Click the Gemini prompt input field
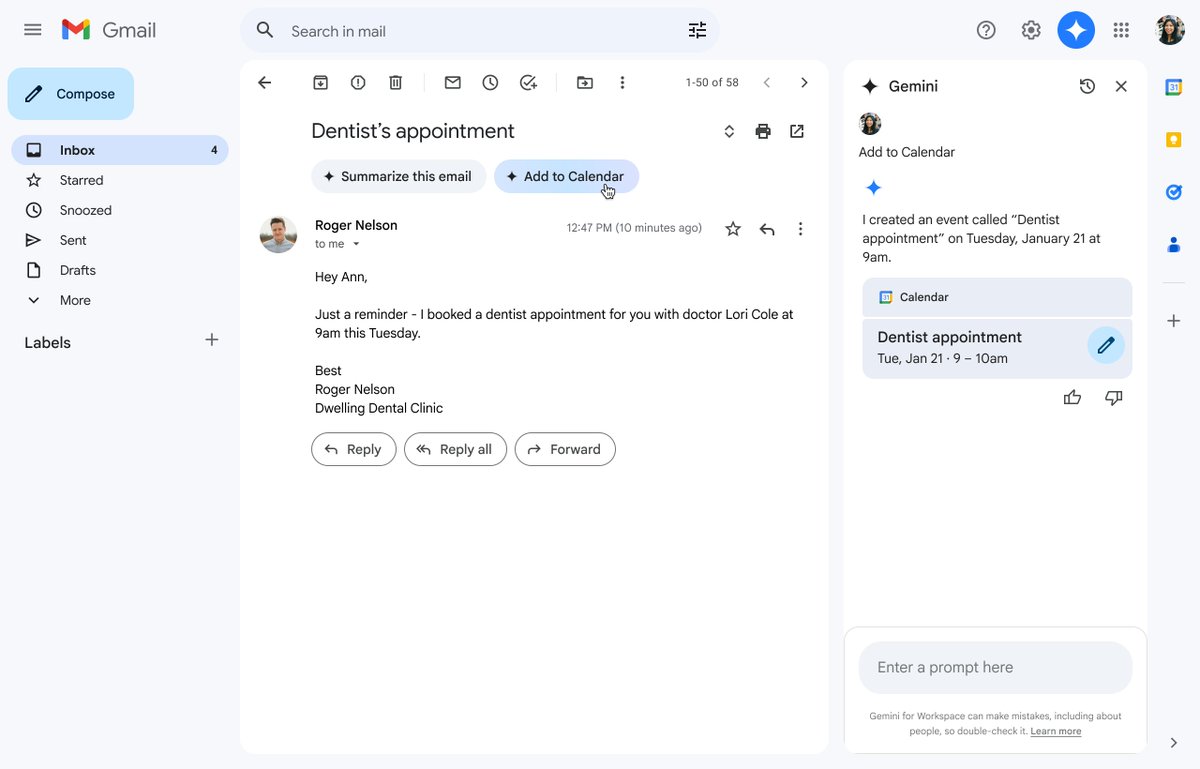The image size is (1200, 769). point(994,667)
